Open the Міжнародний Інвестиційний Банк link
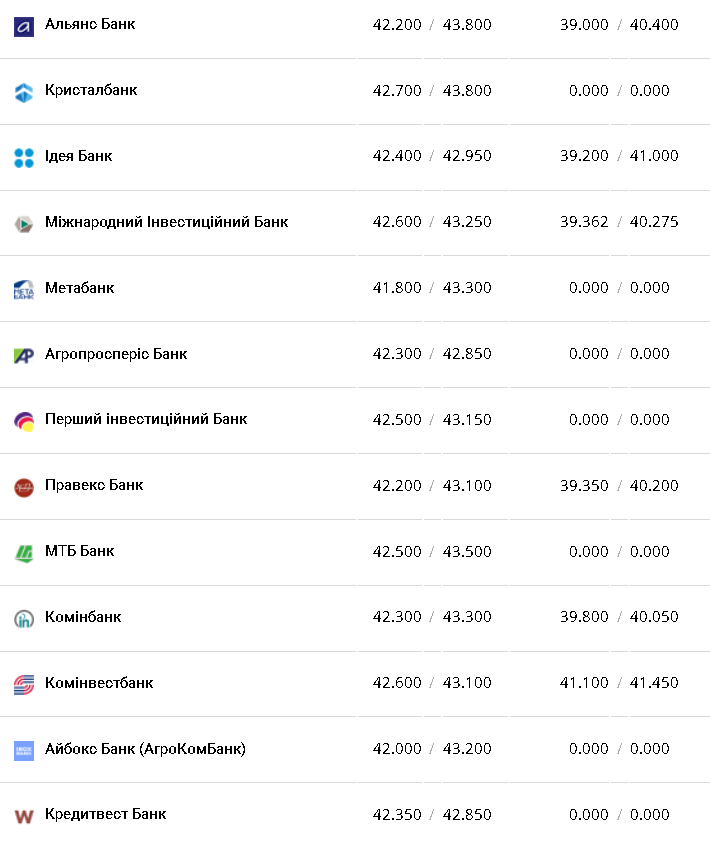The image size is (710, 844). click(x=166, y=222)
